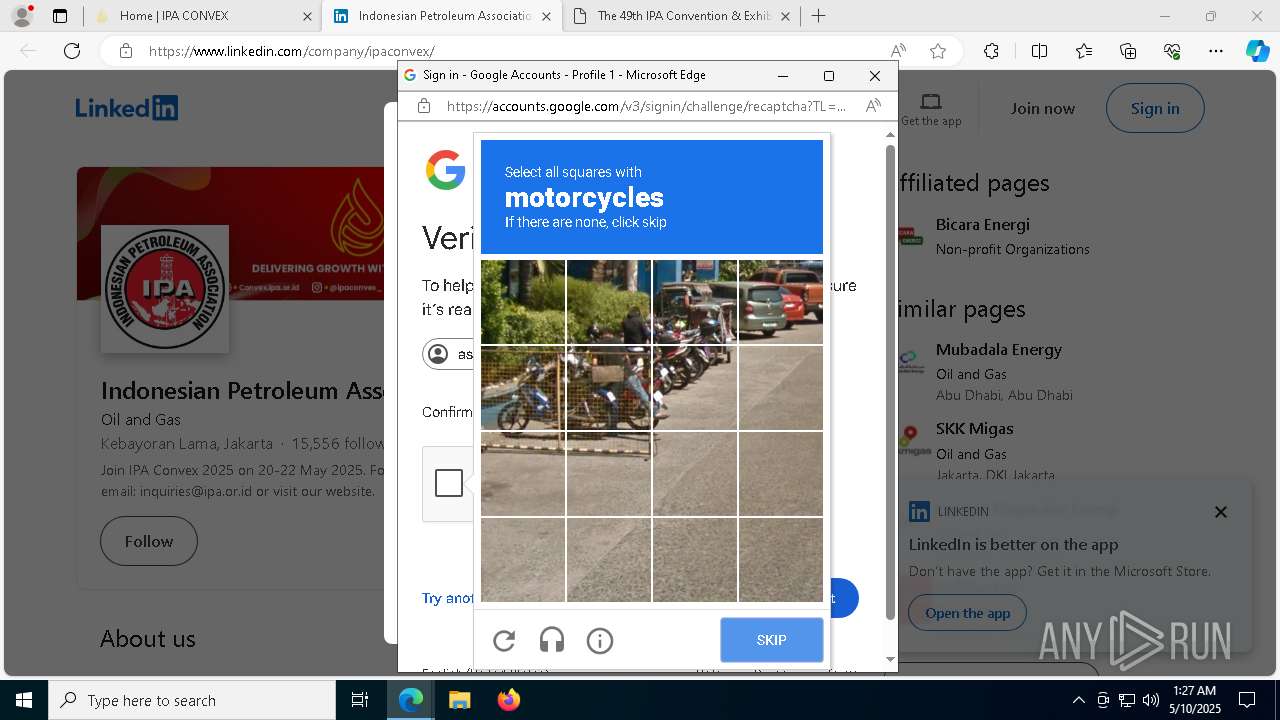1280x720 pixels.
Task: Click the SKIP button in captcha
Action: tap(772, 640)
